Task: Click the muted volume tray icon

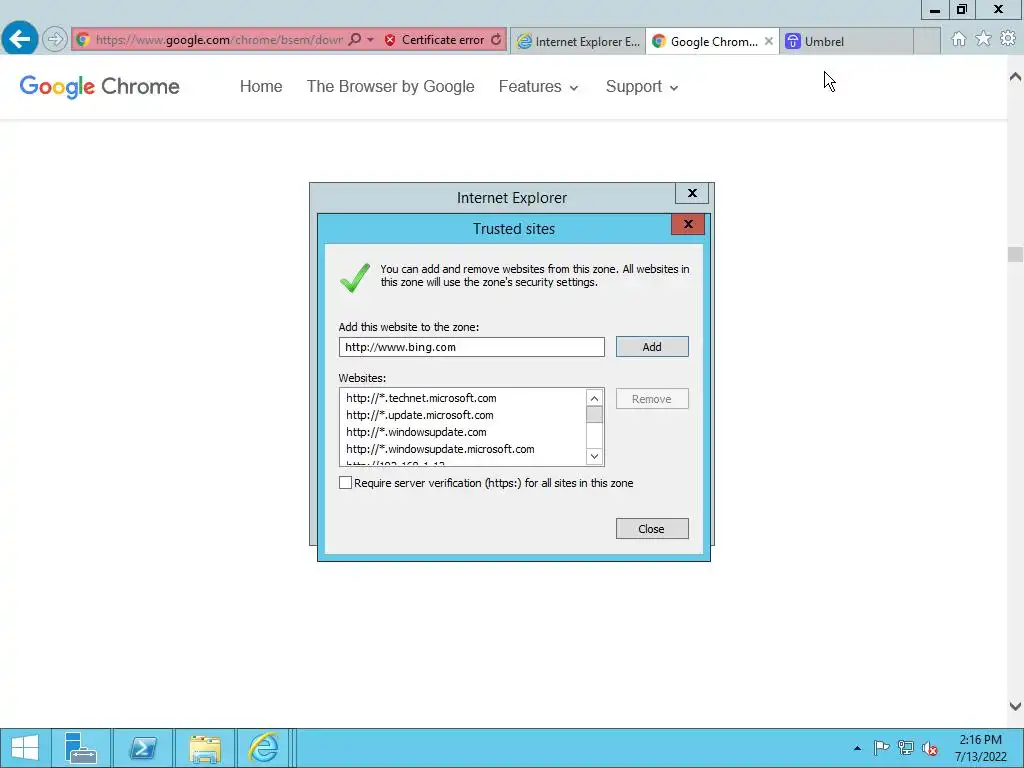Action: click(930, 748)
